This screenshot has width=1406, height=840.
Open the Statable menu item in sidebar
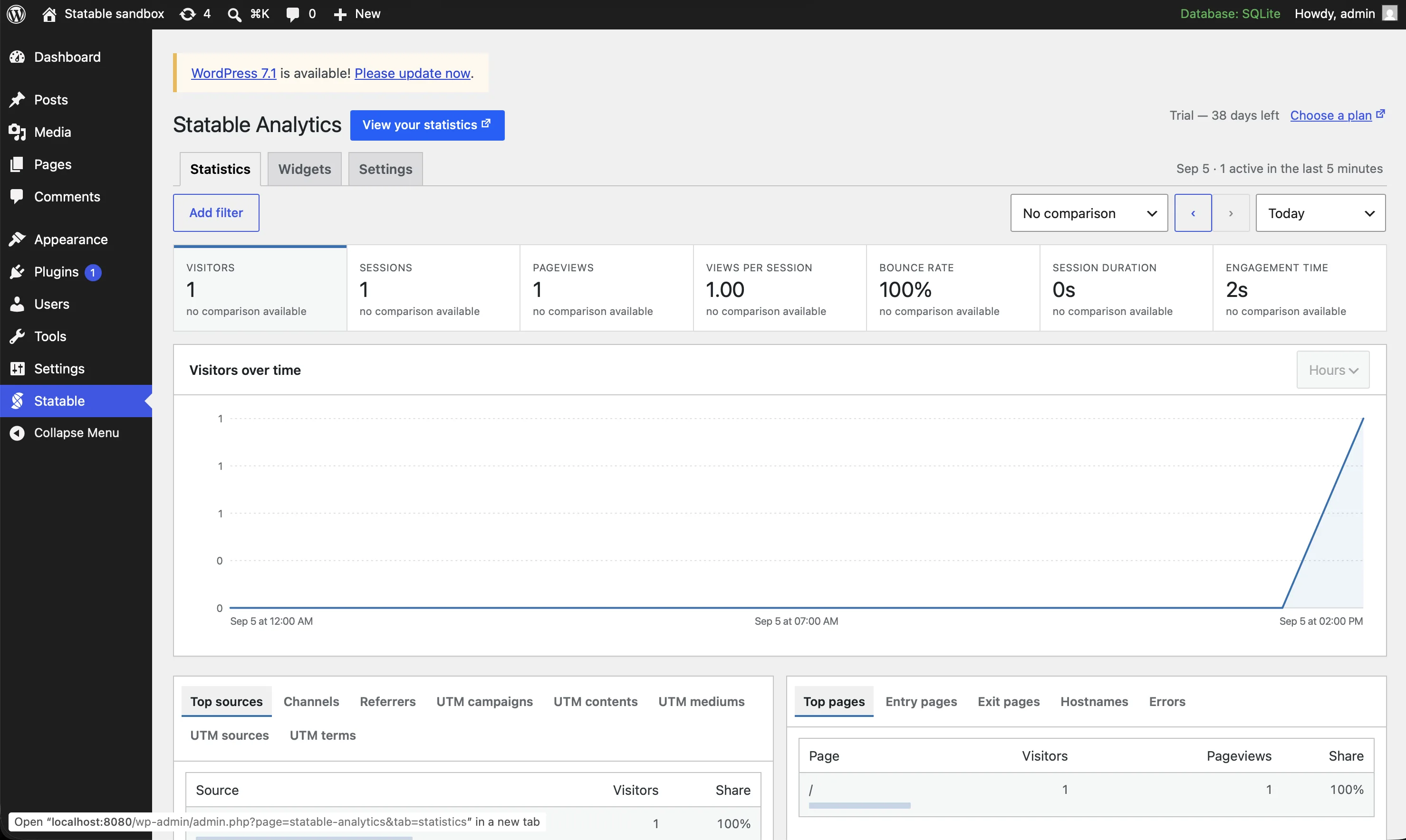(76, 401)
